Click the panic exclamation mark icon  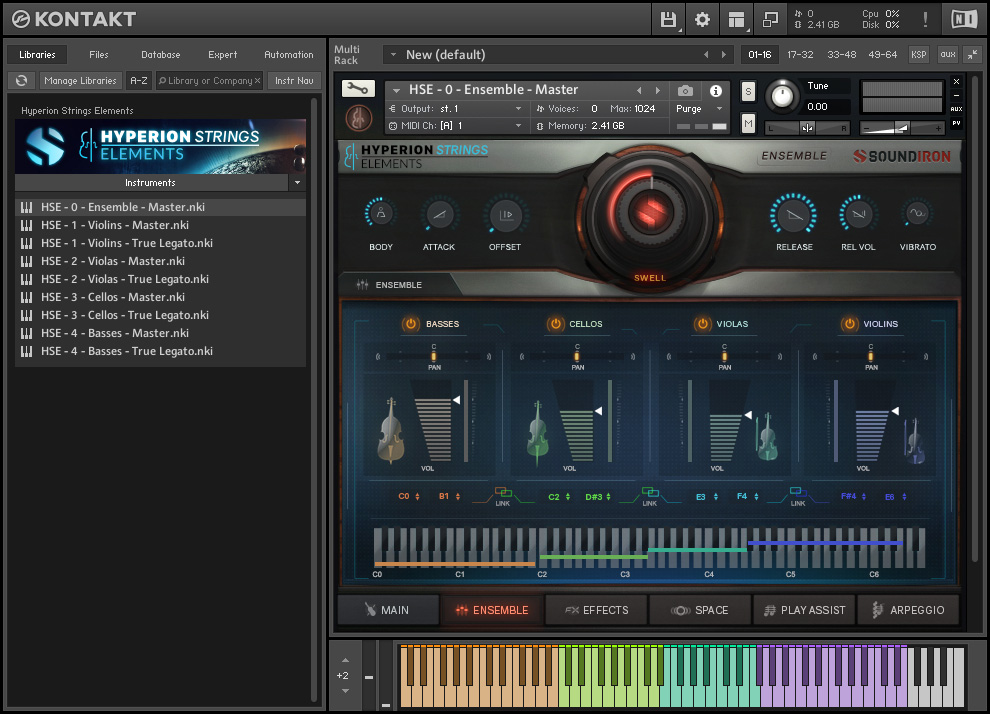click(925, 20)
